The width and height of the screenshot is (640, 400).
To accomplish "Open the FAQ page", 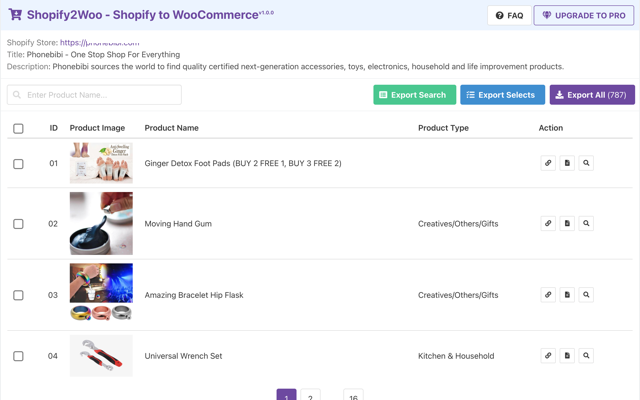I will coord(509,16).
